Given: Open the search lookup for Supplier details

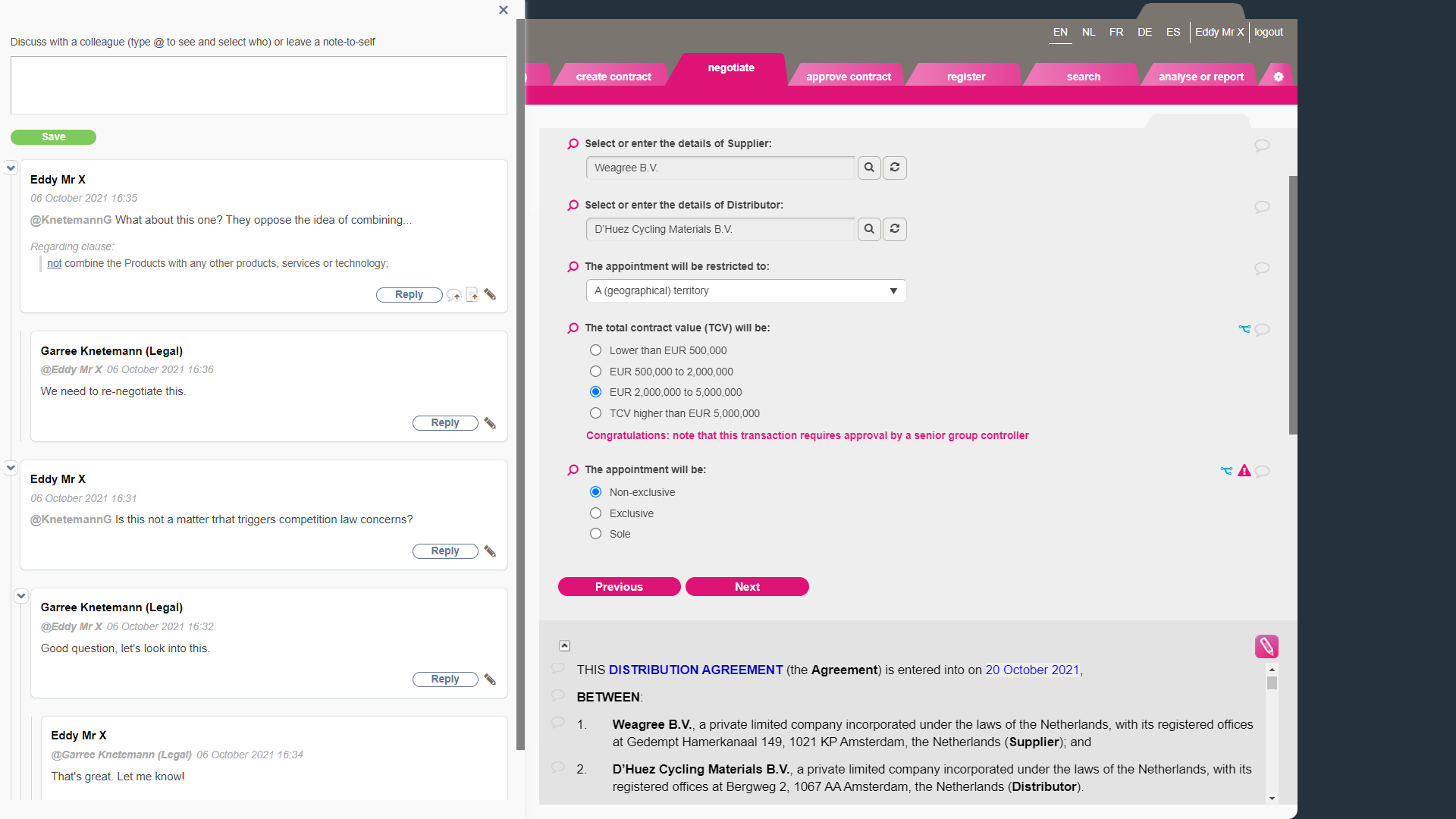Looking at the screenshot, I should [x=869, y=168].
